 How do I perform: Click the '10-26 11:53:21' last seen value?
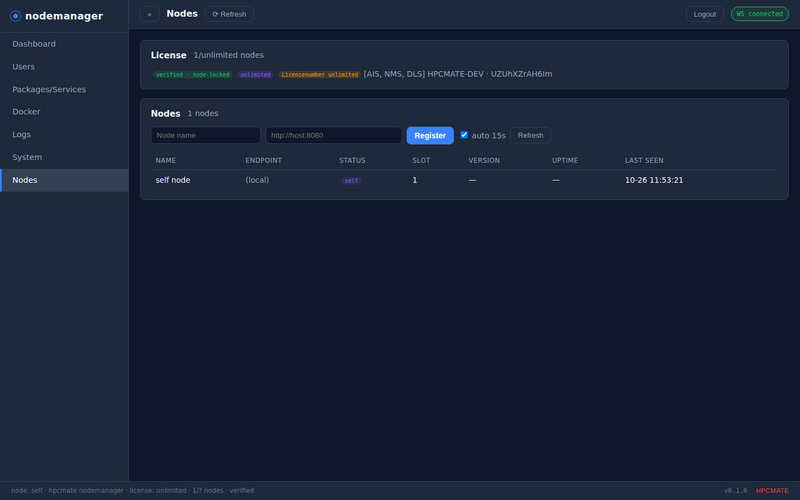click(x=654, y=180)
